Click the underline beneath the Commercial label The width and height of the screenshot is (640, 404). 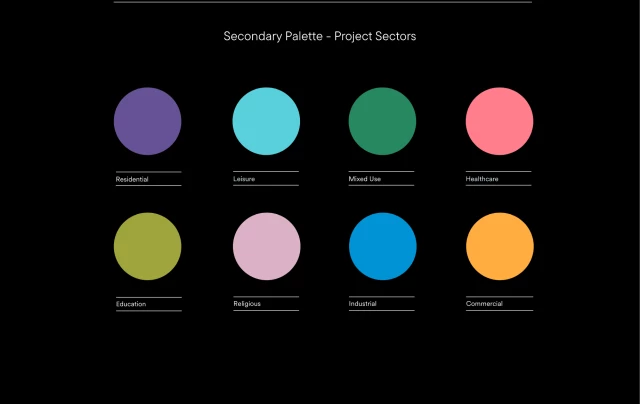click(x=499, y=311)
